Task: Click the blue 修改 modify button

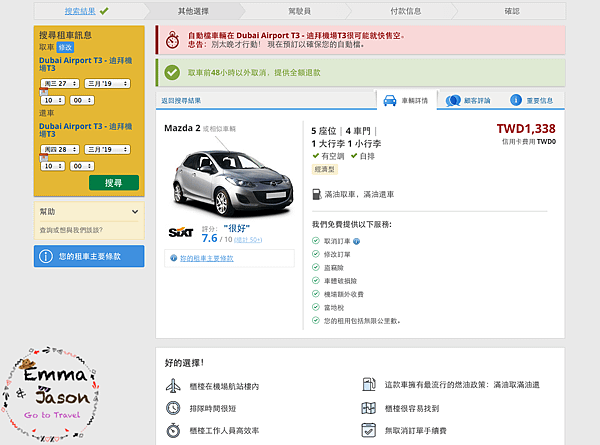Action: pyautogui.click(x=65, y=47)
